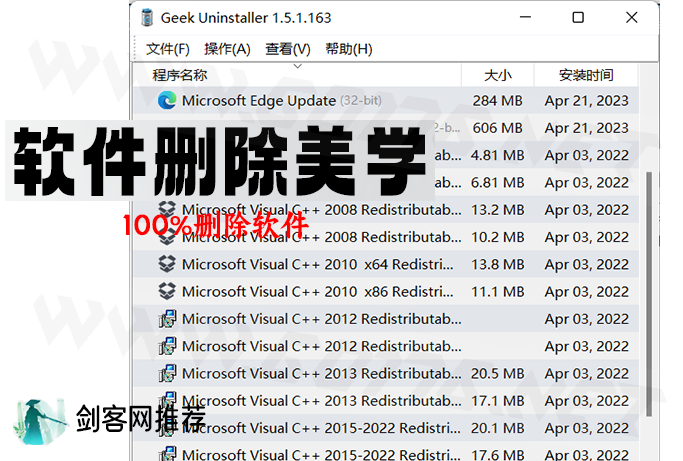Select Visual C++ 2015-2022 row sized 20.1 MB
Screen dimensions: 683x461
386,428
